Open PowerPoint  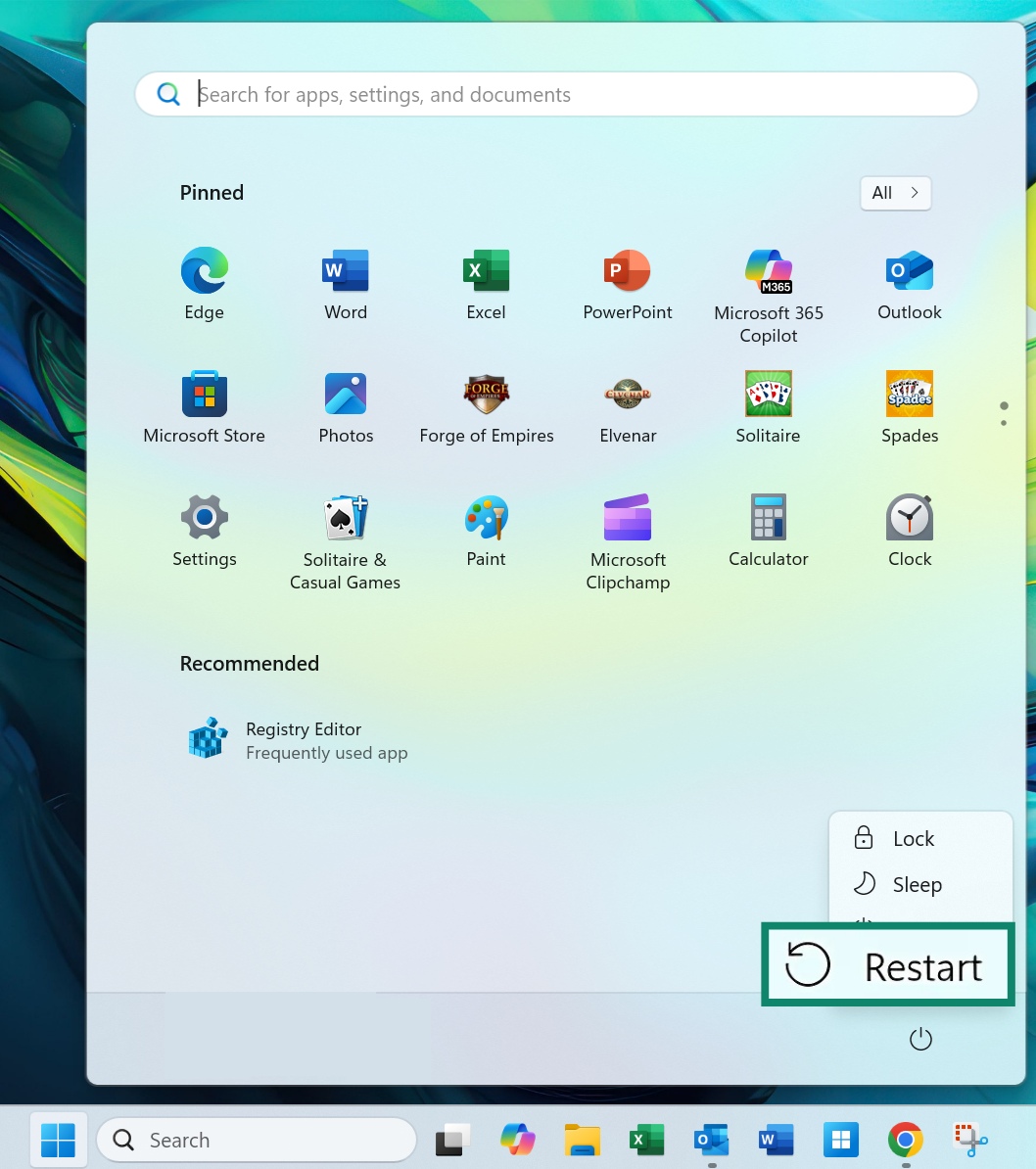[627, 284]
